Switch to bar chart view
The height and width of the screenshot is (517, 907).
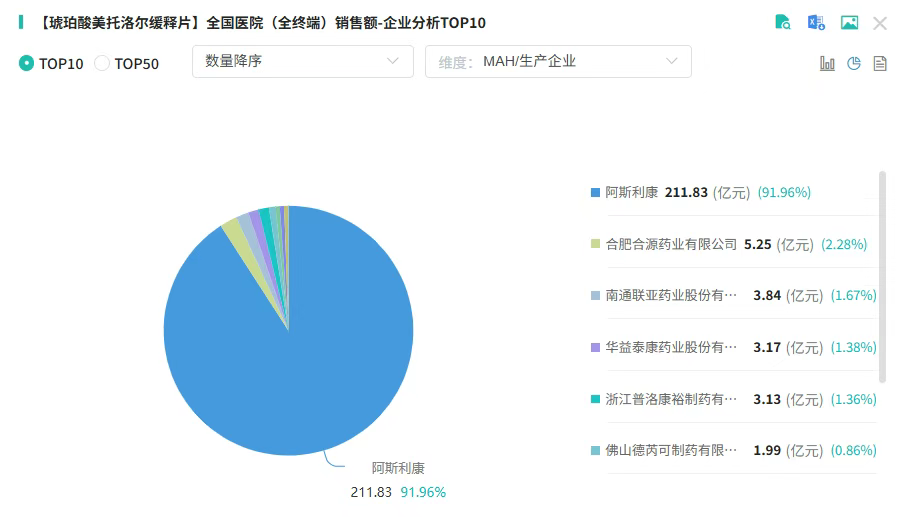click(827, 63)
